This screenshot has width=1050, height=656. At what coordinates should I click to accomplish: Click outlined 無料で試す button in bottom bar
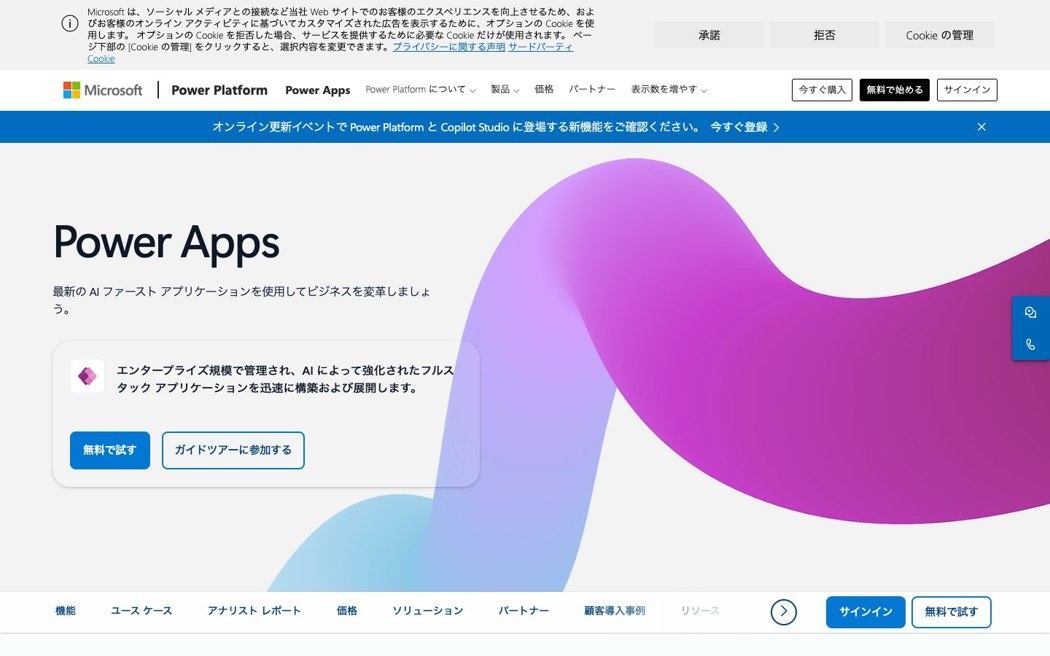951,612
